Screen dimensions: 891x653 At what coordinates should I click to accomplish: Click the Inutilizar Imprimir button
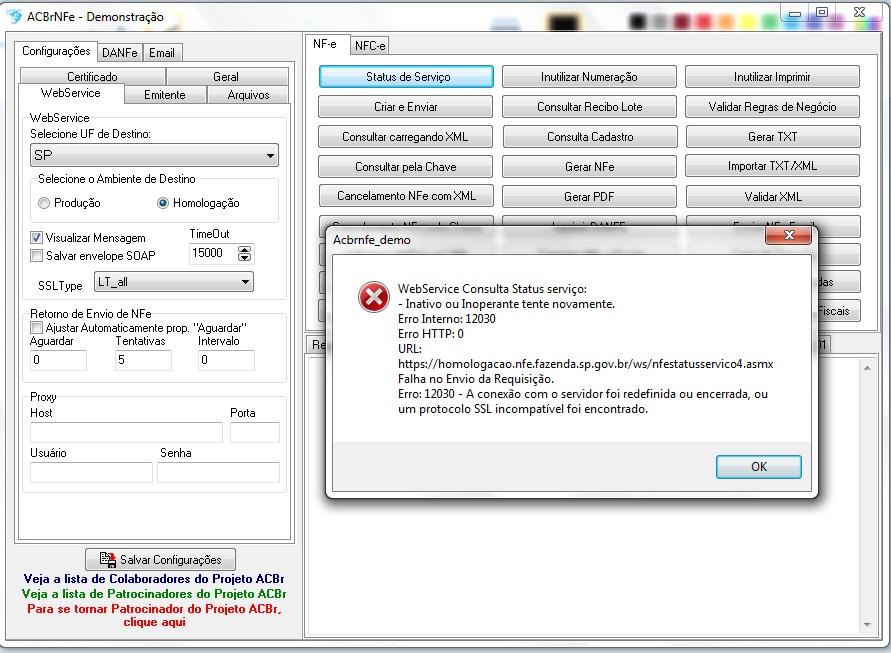point(772,77)
